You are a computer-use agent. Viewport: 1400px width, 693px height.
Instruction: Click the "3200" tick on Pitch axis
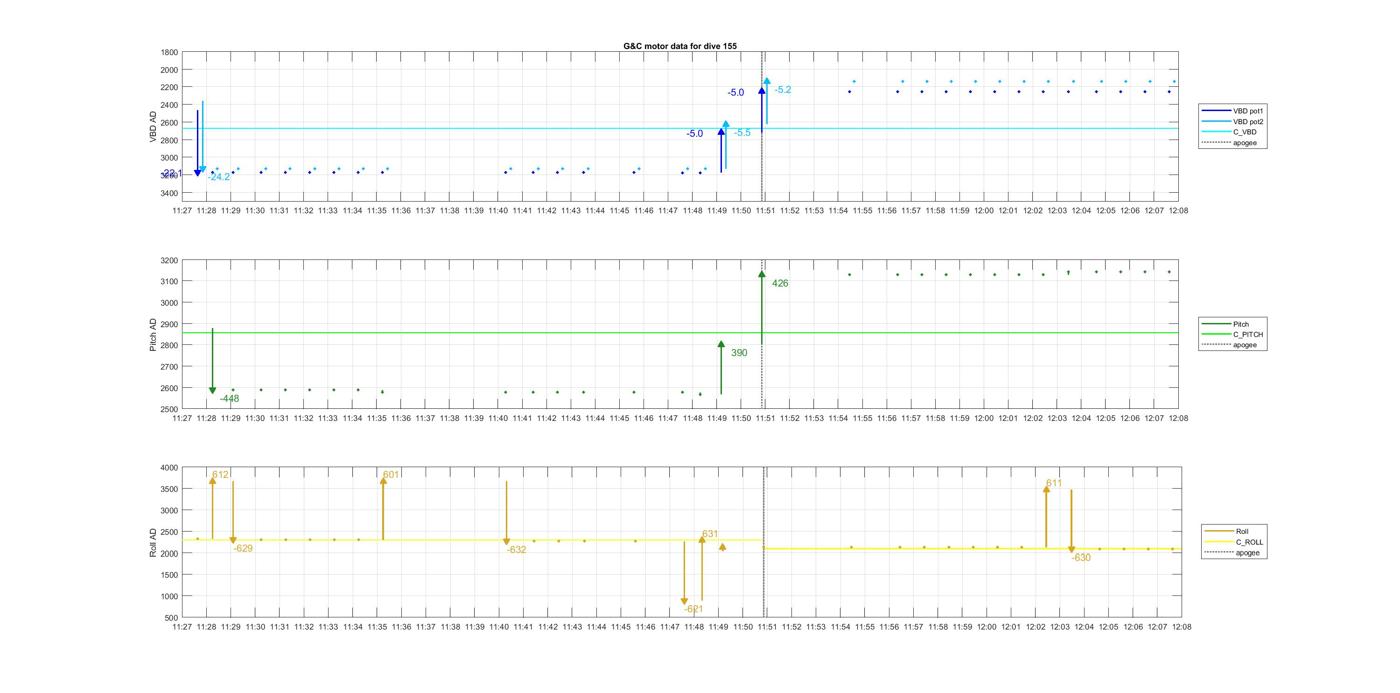tap(169, 260)
